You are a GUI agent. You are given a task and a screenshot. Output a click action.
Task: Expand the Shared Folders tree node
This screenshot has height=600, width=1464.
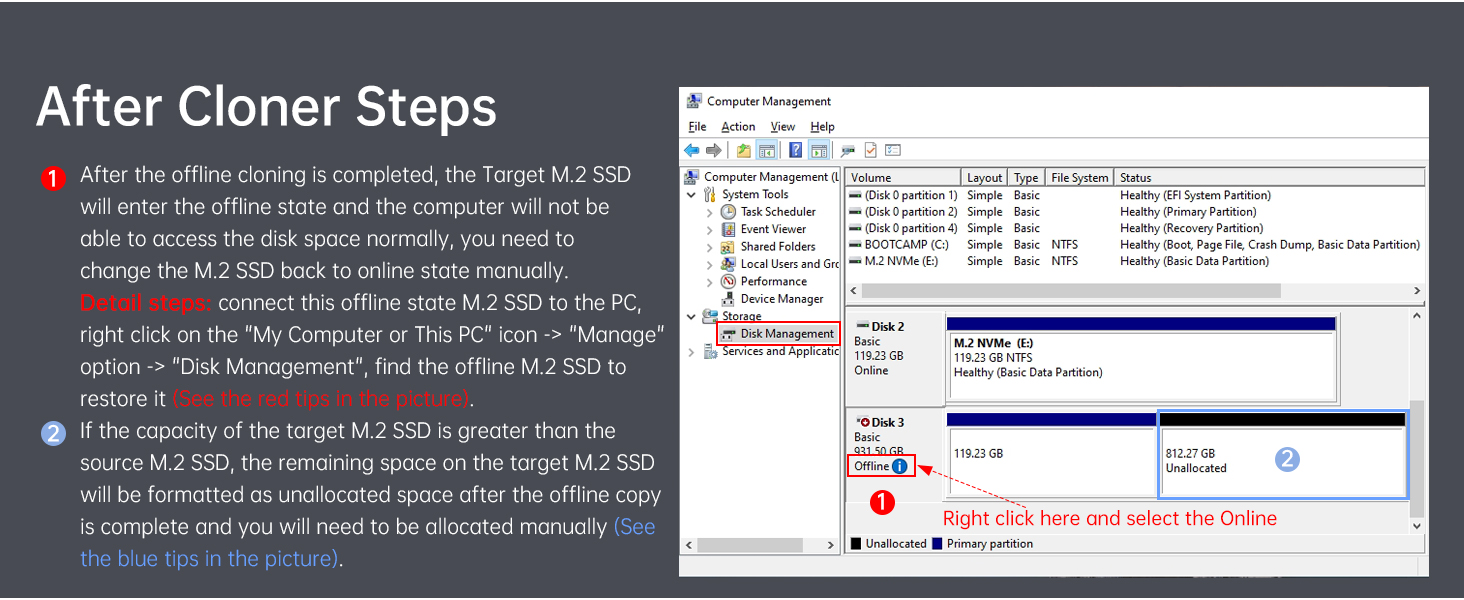click(709, 247)
